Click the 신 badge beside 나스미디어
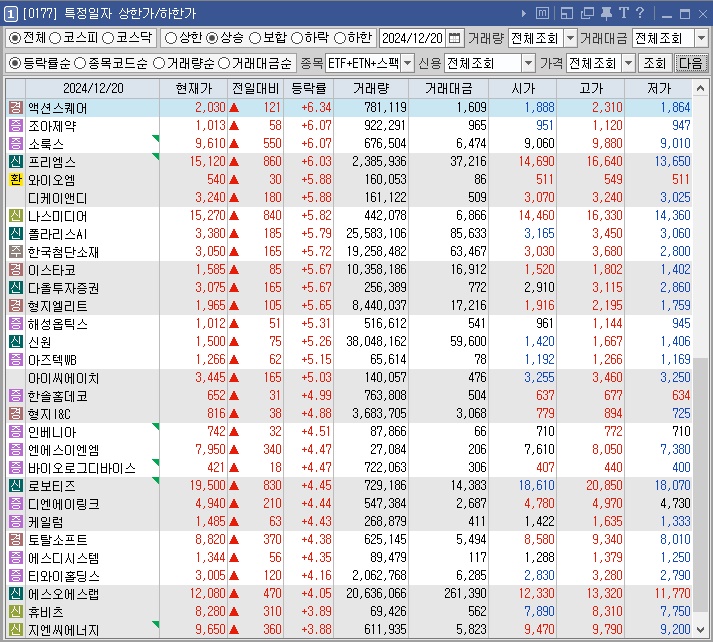Screen dimensions: 713x642 [x=15, y=216]
